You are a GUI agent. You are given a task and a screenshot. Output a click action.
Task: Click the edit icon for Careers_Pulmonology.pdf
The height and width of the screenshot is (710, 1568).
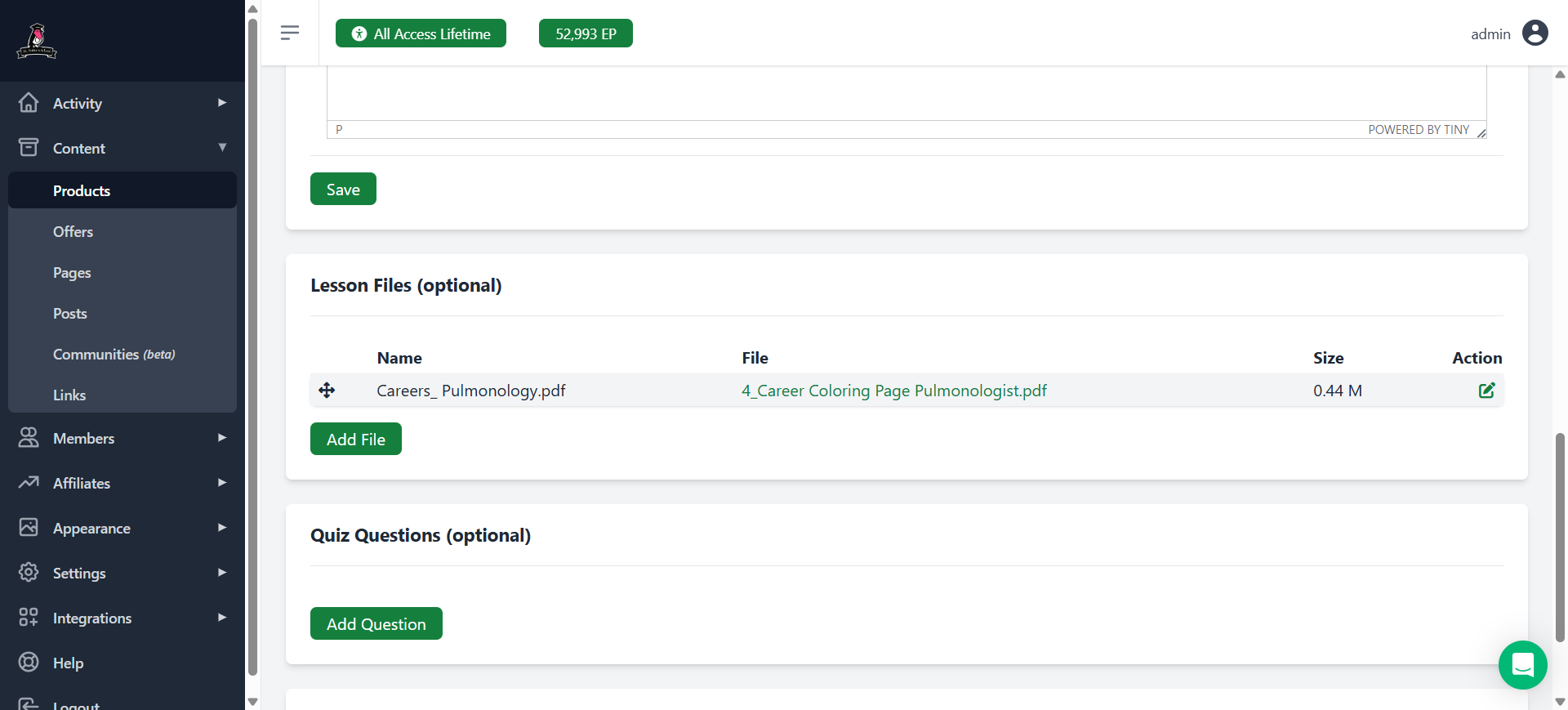(1486, 391)
